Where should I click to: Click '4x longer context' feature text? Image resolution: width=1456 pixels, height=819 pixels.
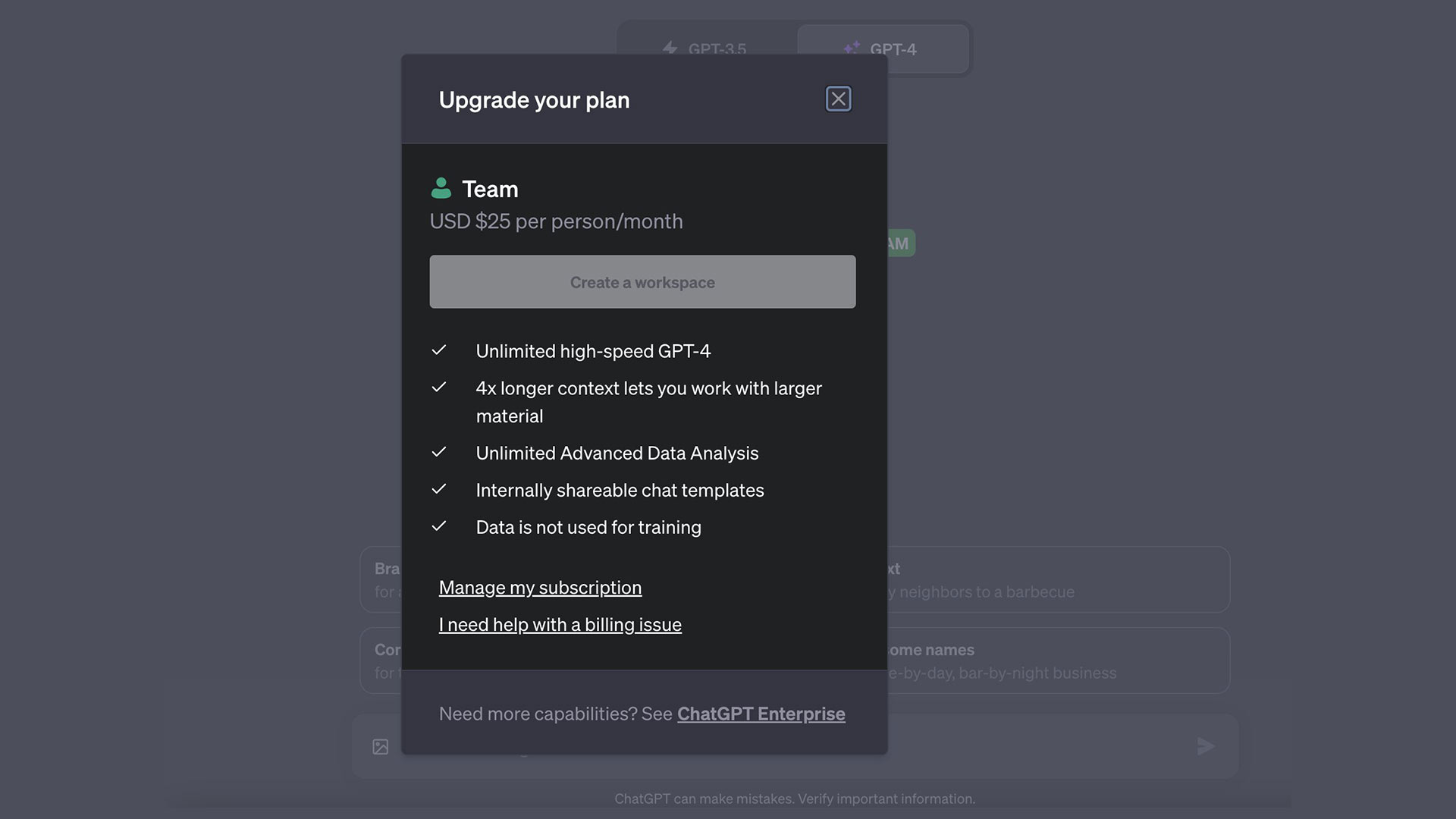(x=648, y=402)
